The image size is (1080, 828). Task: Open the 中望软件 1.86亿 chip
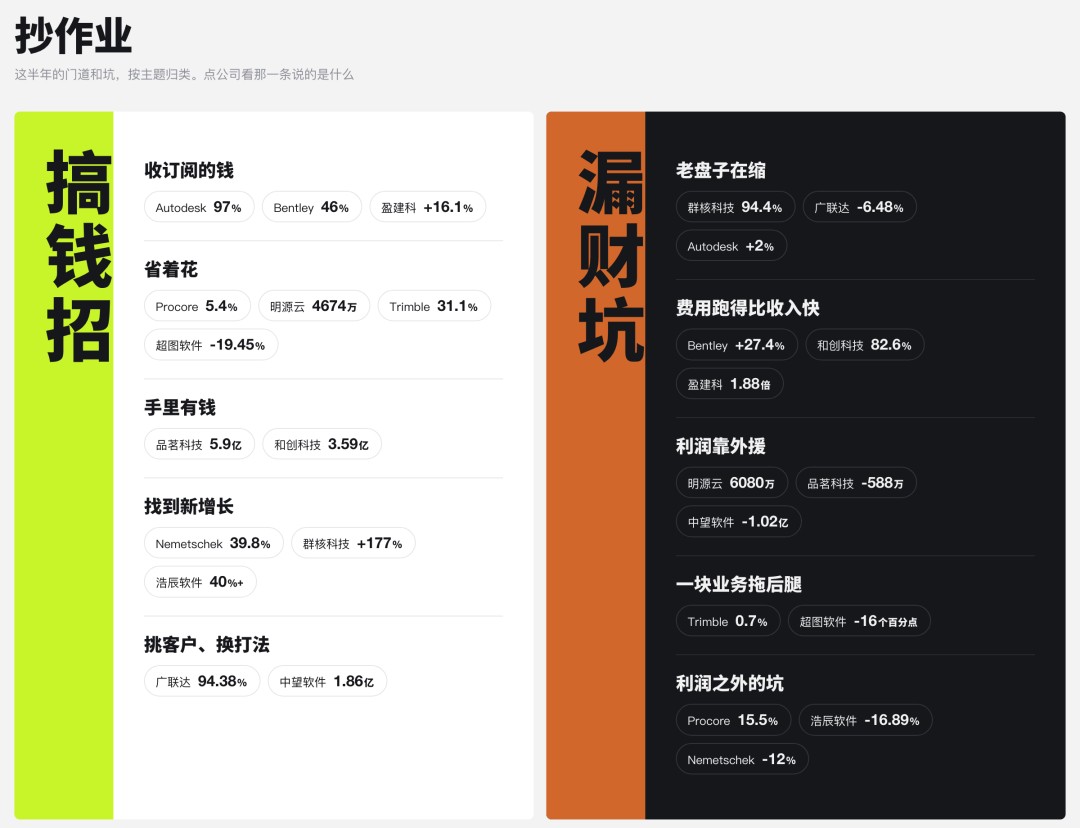(327, 681)
